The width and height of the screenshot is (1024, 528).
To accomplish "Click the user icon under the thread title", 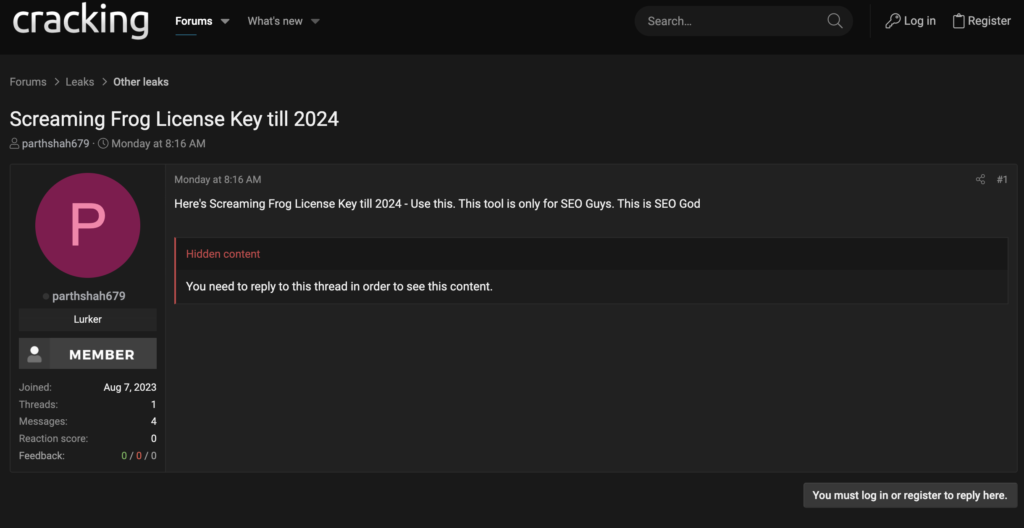I will [x=15, y=144].
